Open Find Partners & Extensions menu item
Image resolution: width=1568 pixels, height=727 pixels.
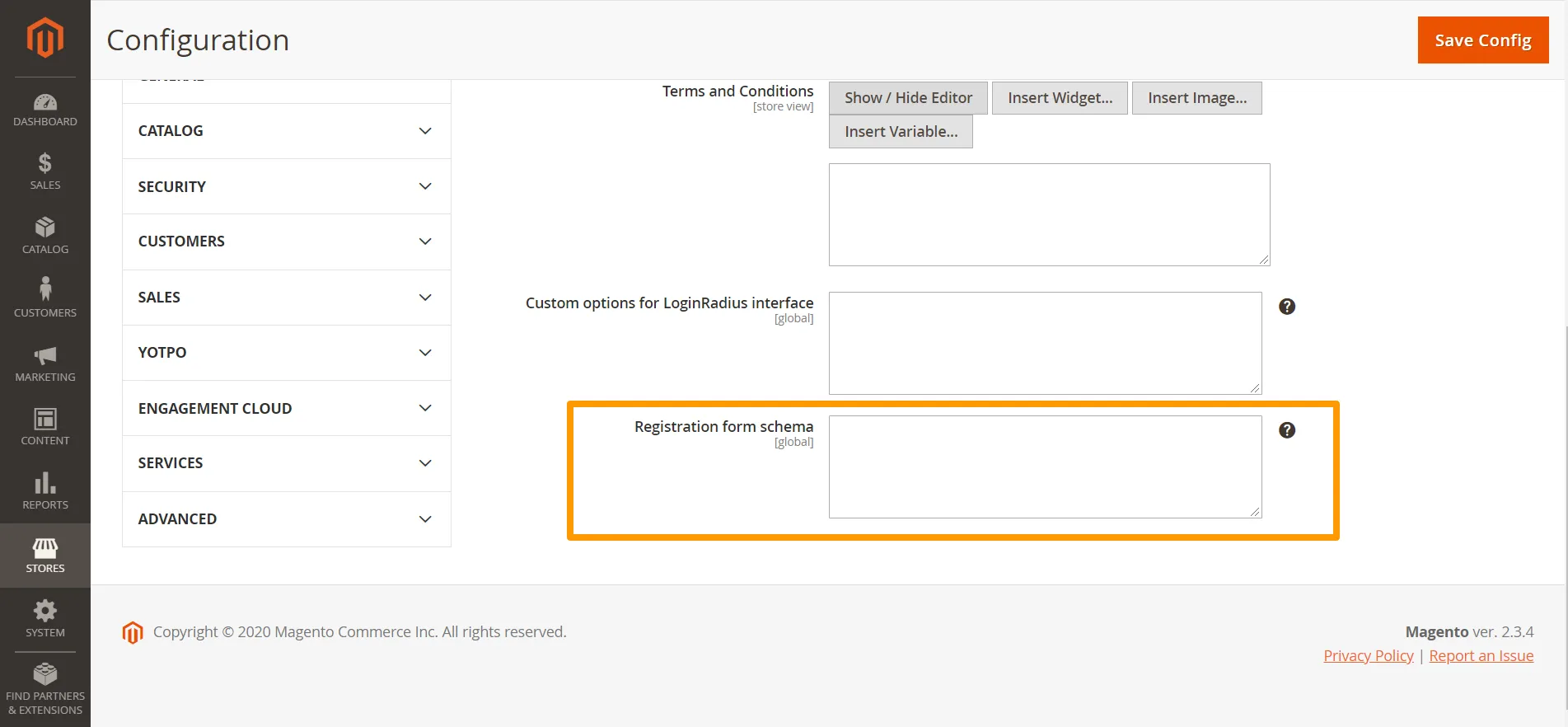(44, 689)
